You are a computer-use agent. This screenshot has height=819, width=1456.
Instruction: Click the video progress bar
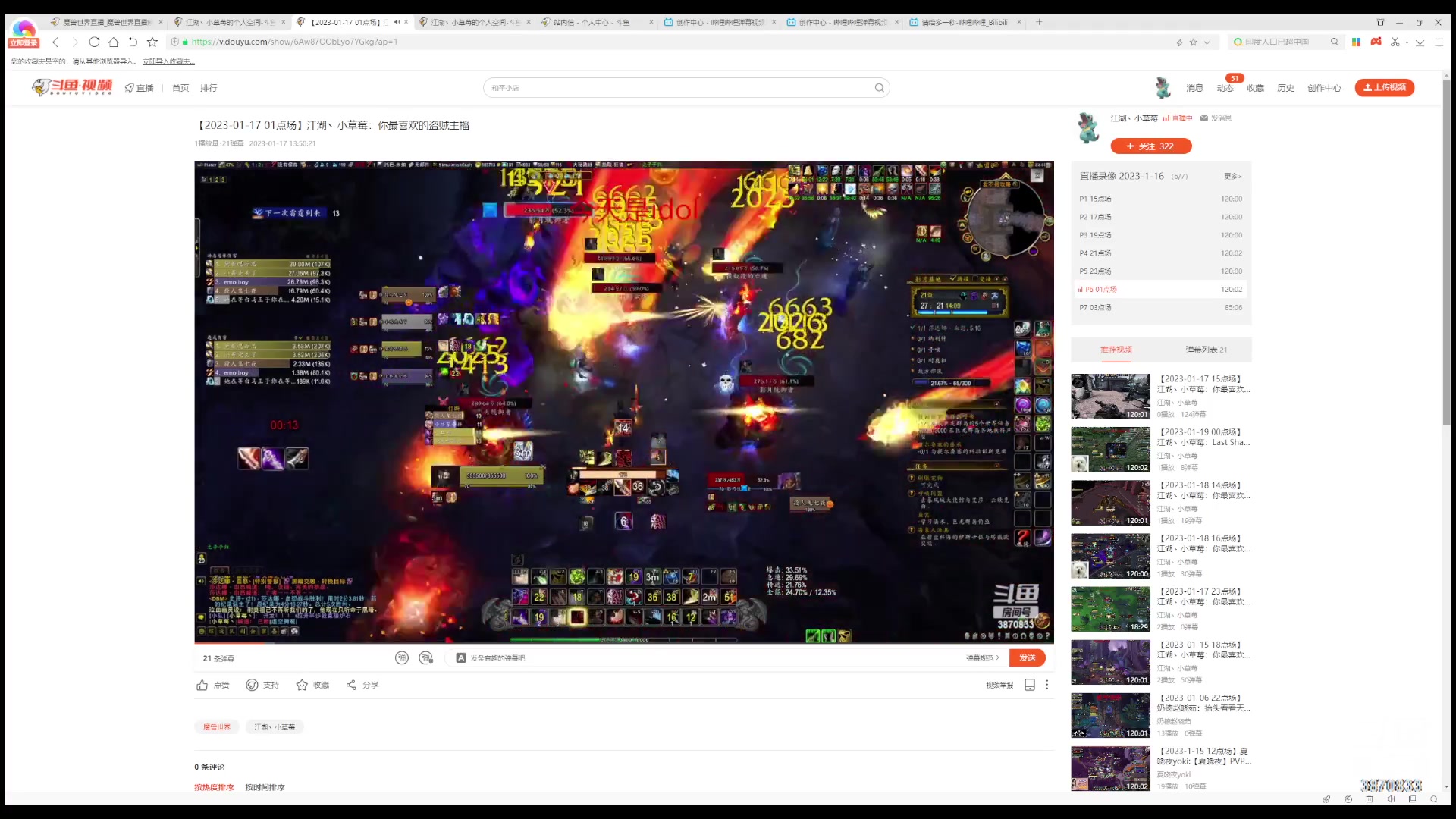click(x=623, y=643)
